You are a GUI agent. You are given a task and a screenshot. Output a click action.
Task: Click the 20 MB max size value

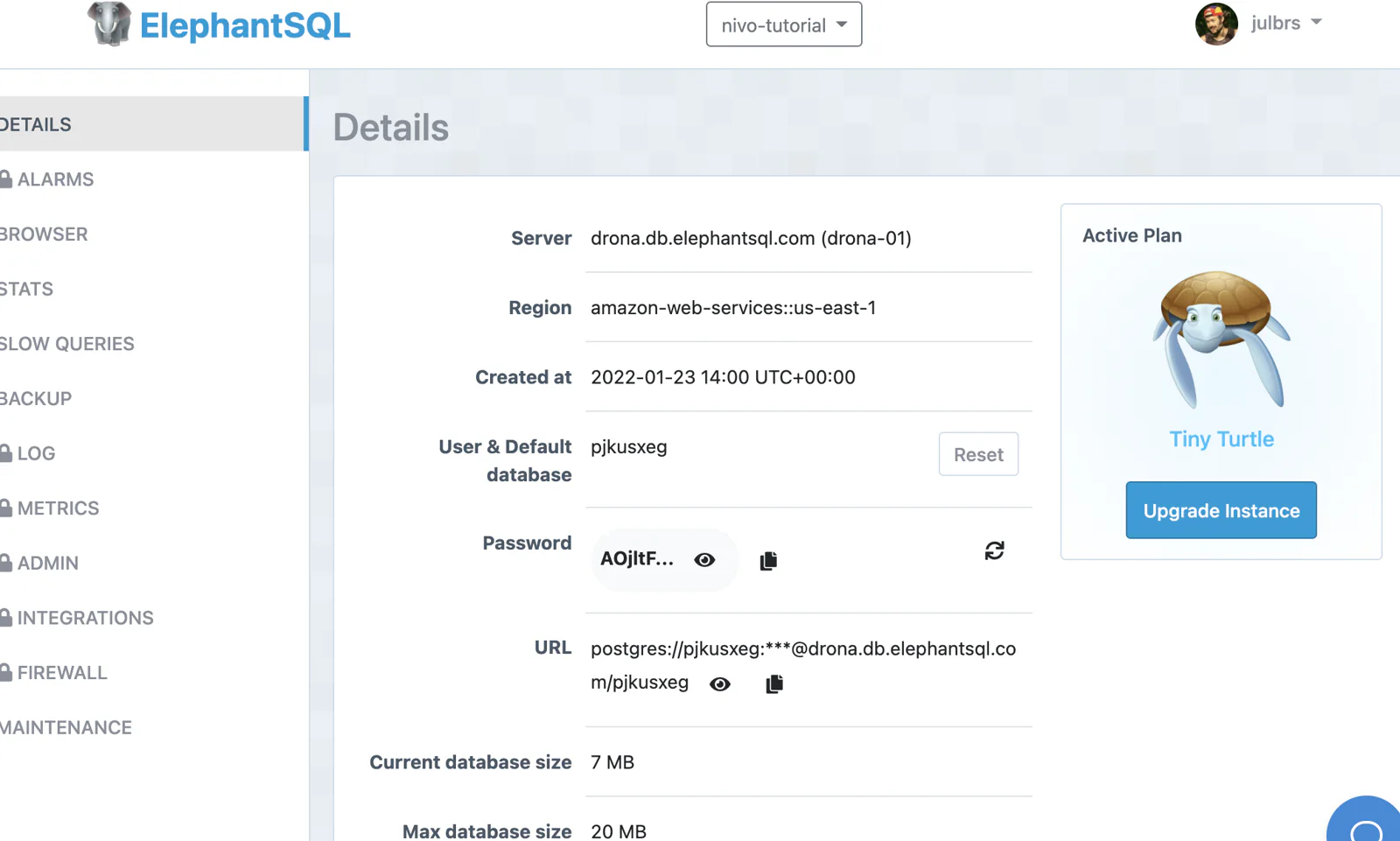[x=619, y=831]
